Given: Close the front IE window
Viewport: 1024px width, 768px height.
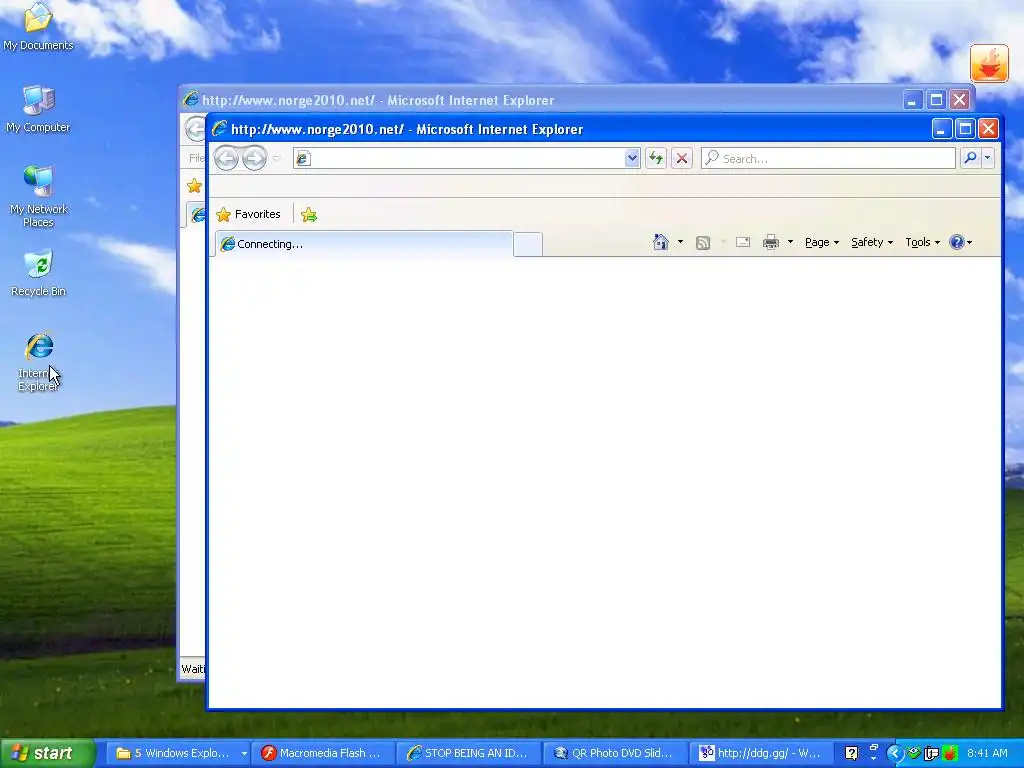Looking at the screenshot, I should coord(988,129).
